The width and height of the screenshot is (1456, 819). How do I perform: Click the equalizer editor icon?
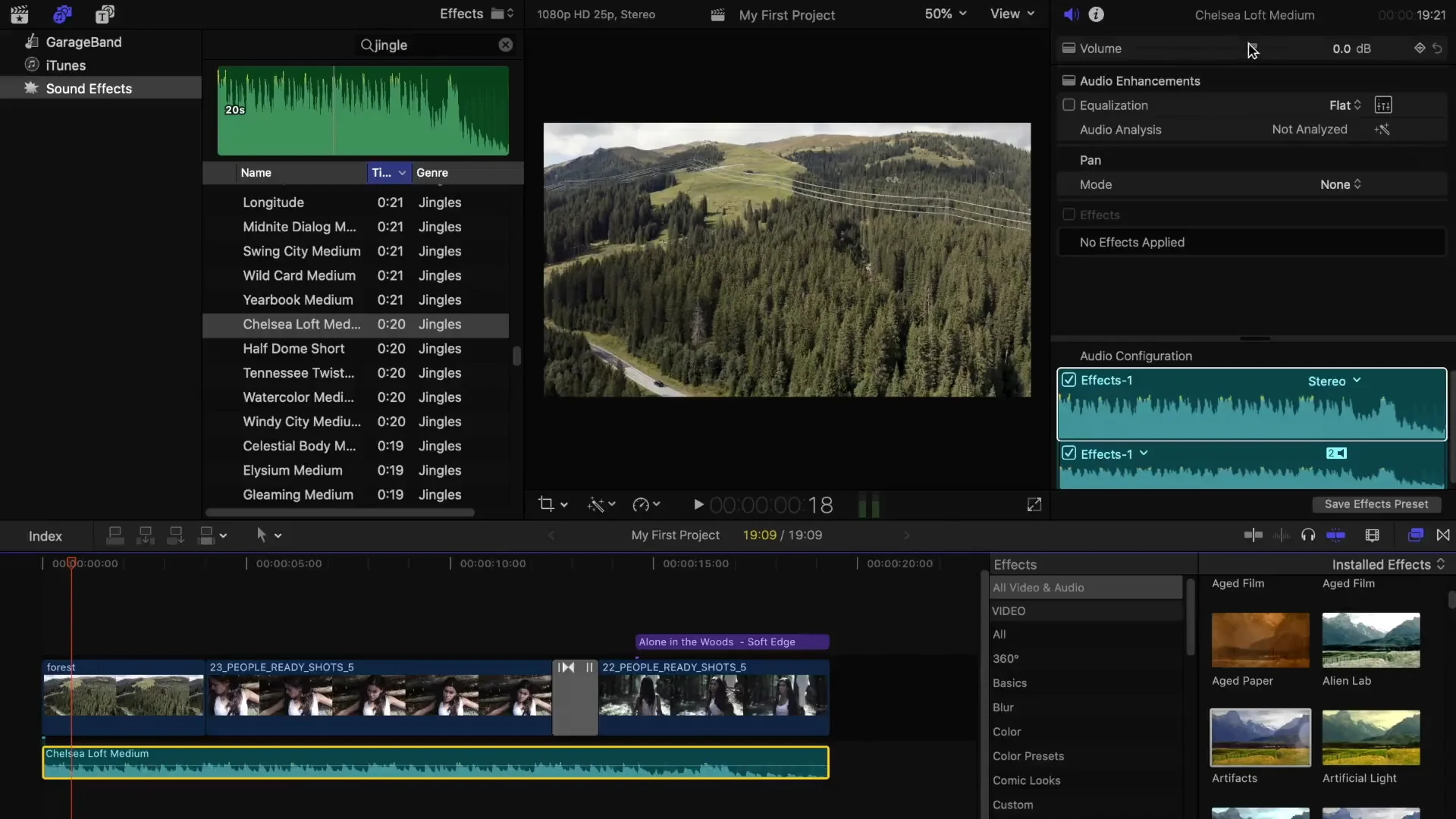pos(1383,105)
